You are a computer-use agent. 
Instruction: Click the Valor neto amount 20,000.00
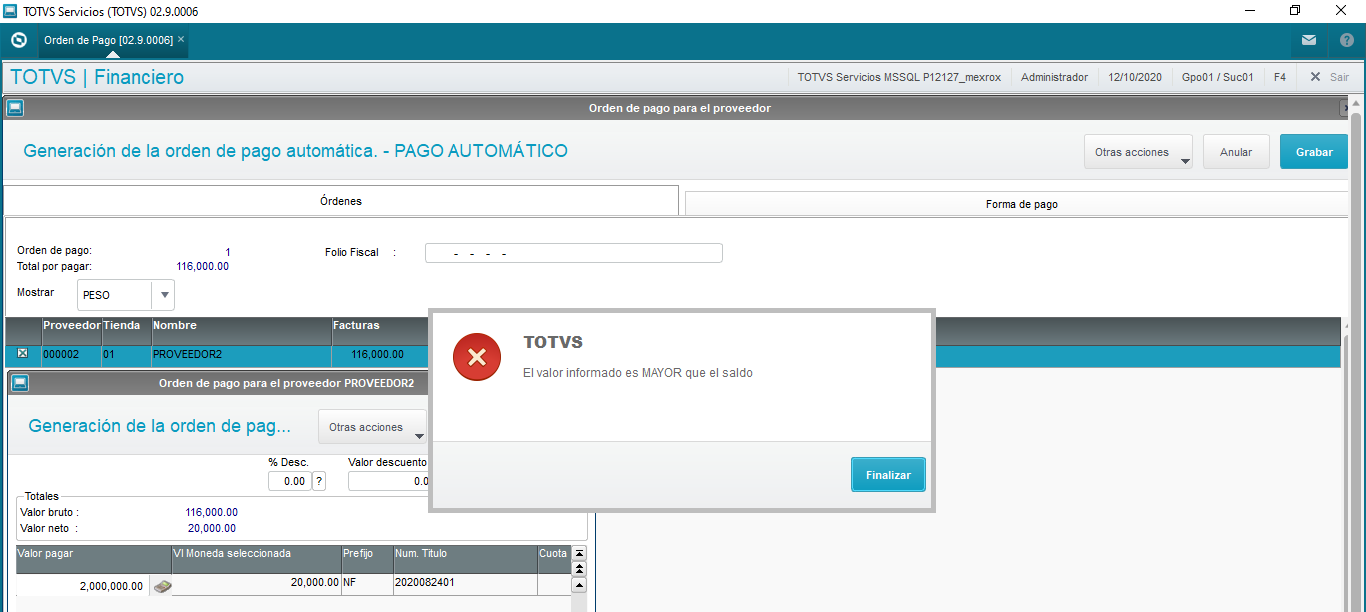(212, 528)
